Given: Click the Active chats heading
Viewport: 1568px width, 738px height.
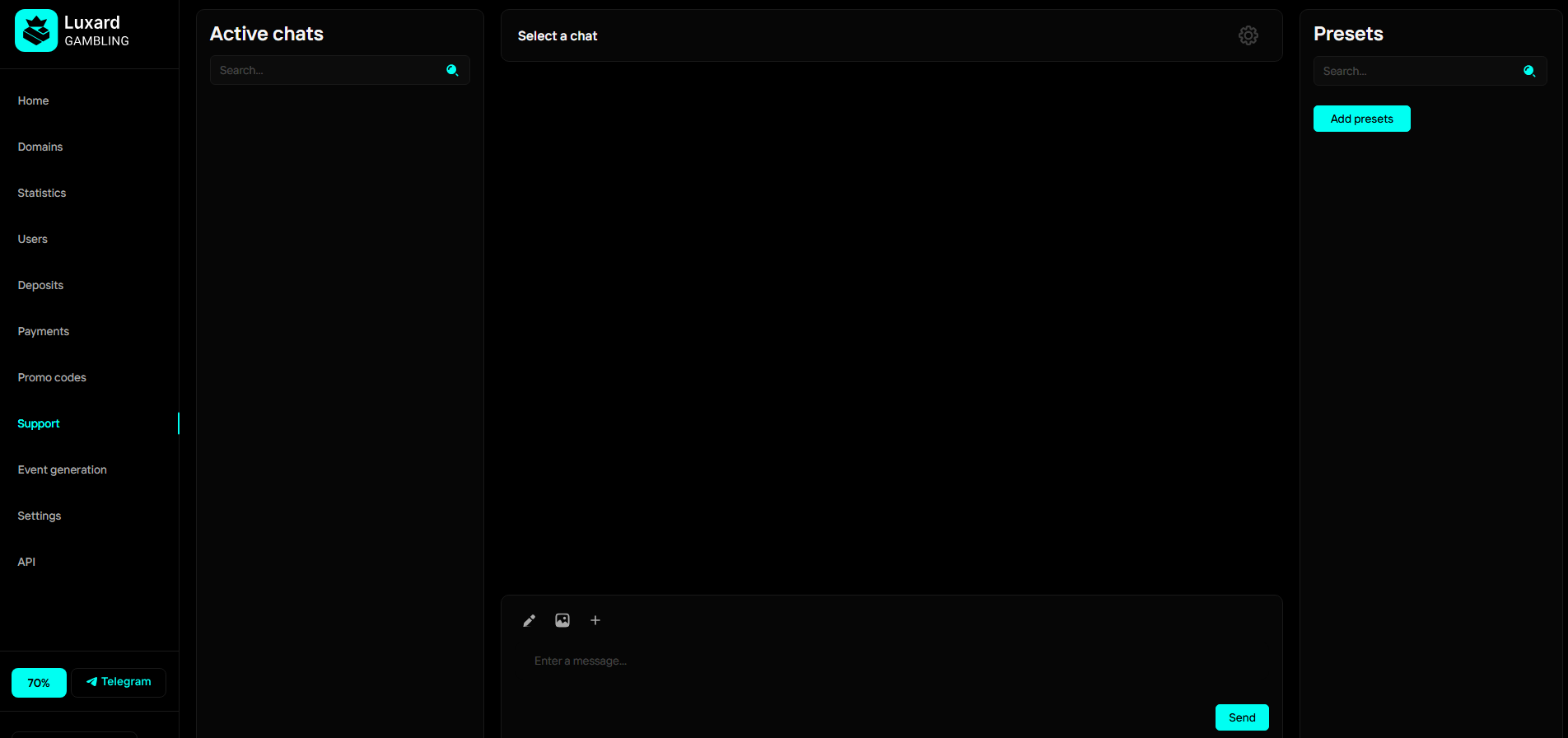Looking at the screenshot, I should pyautogui.click(x=267, y=34).
